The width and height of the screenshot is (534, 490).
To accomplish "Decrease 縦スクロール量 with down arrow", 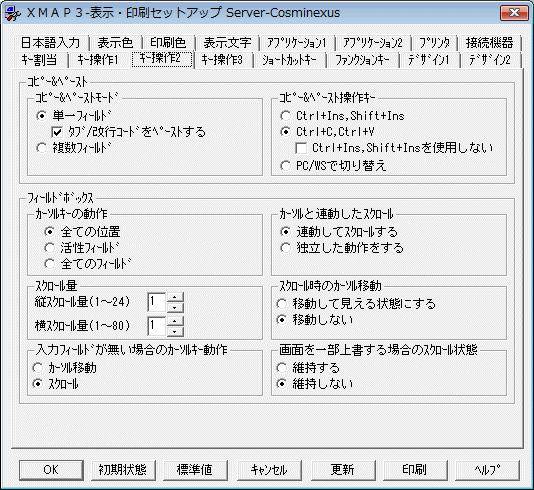I will point(175,307).
